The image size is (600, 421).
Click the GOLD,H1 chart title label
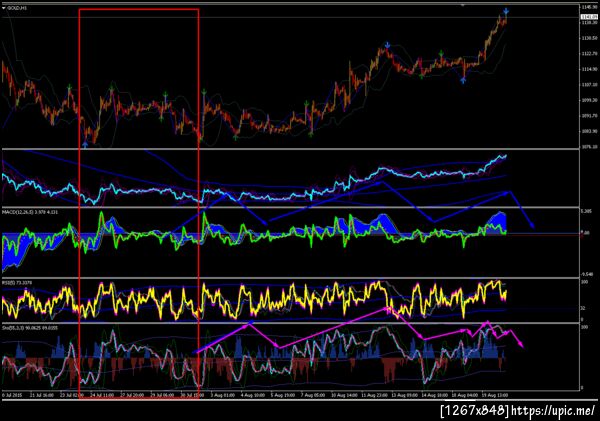(x=17, y=8)
